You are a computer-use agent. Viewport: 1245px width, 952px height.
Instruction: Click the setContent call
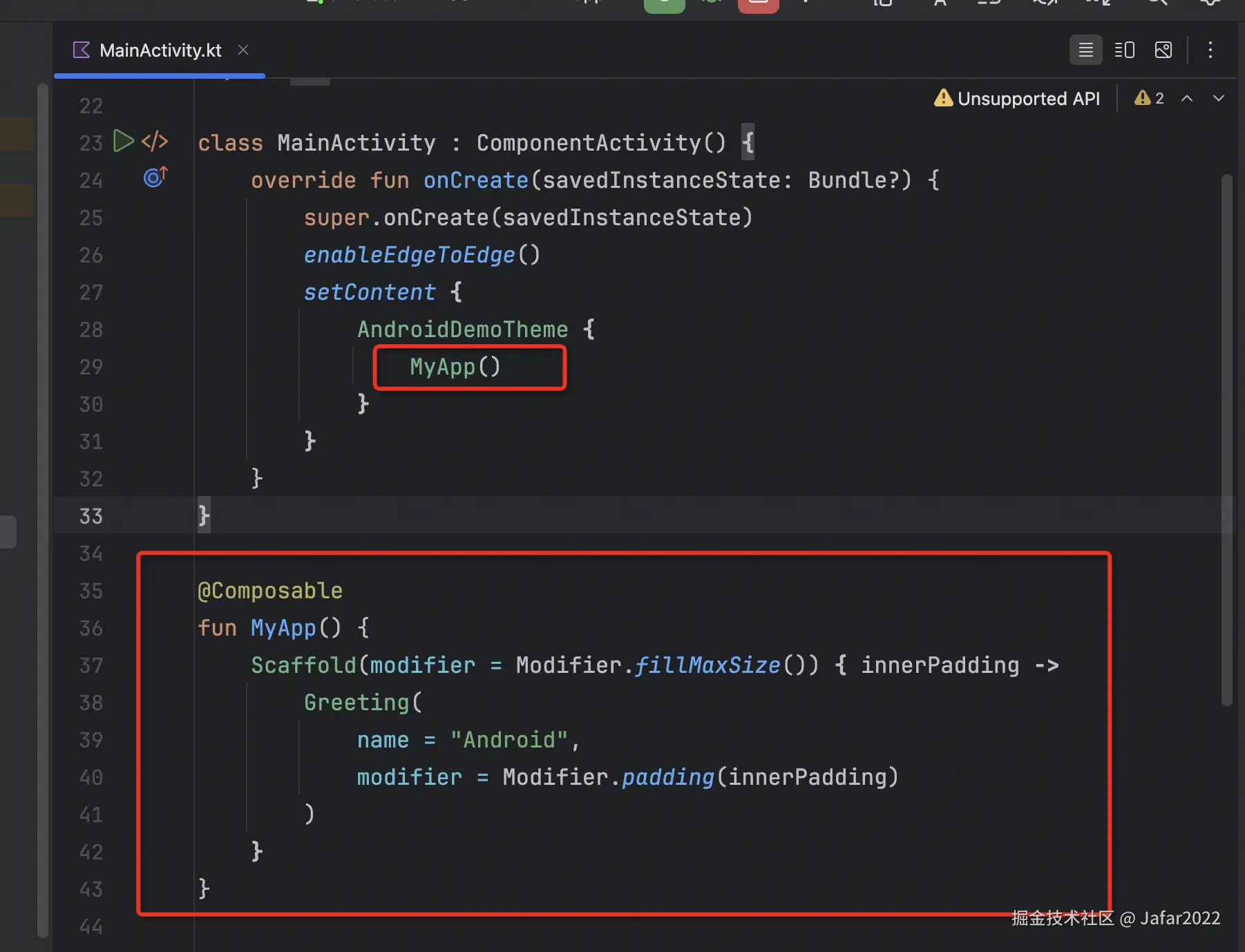coord(370,292)
